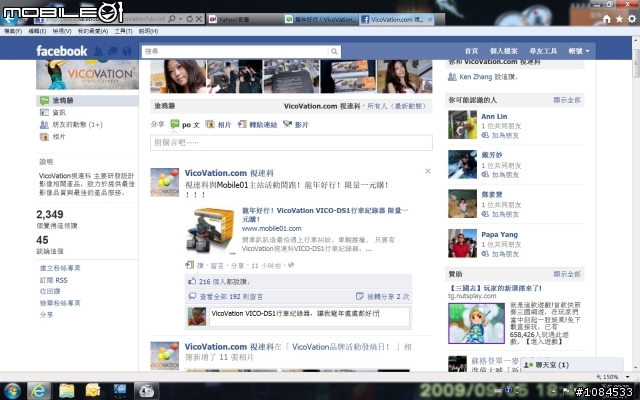Choose 轉貼連結 share option
This screenshot has height=400, width=640.
click(x=257, y=124)
